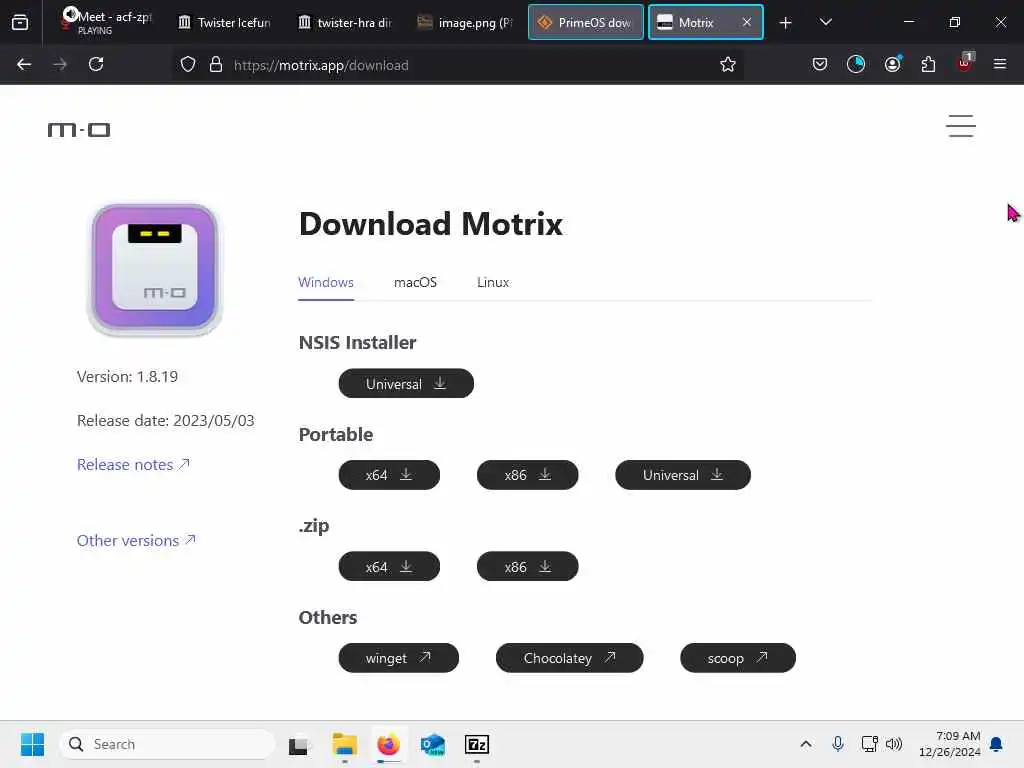This screenshot has height=768, width=1024.
Task: Download Portable x64 build
Action: coord(389,475)
